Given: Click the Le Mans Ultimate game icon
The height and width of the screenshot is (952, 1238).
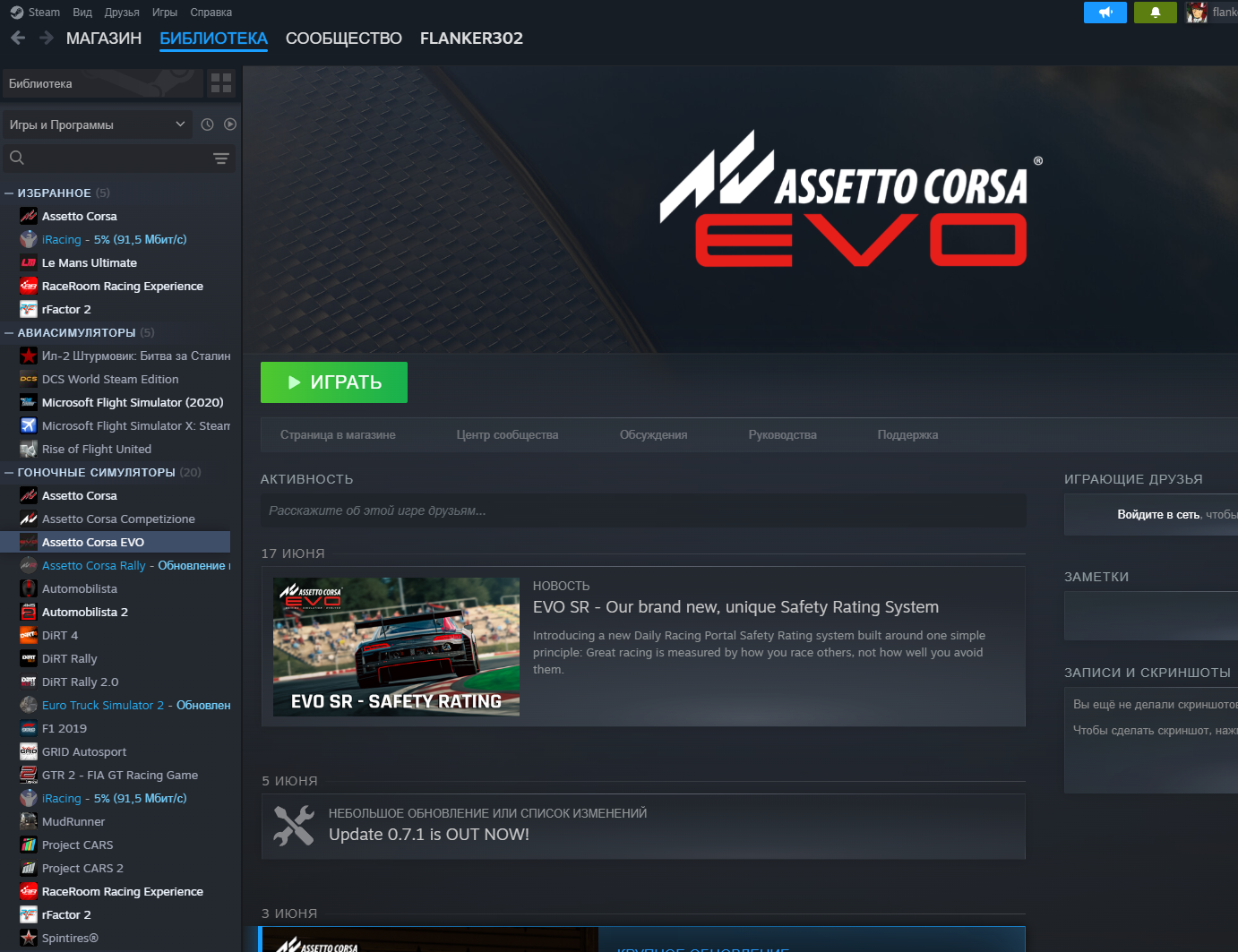Looking at the screenshot, I should (x=29, y=262).
